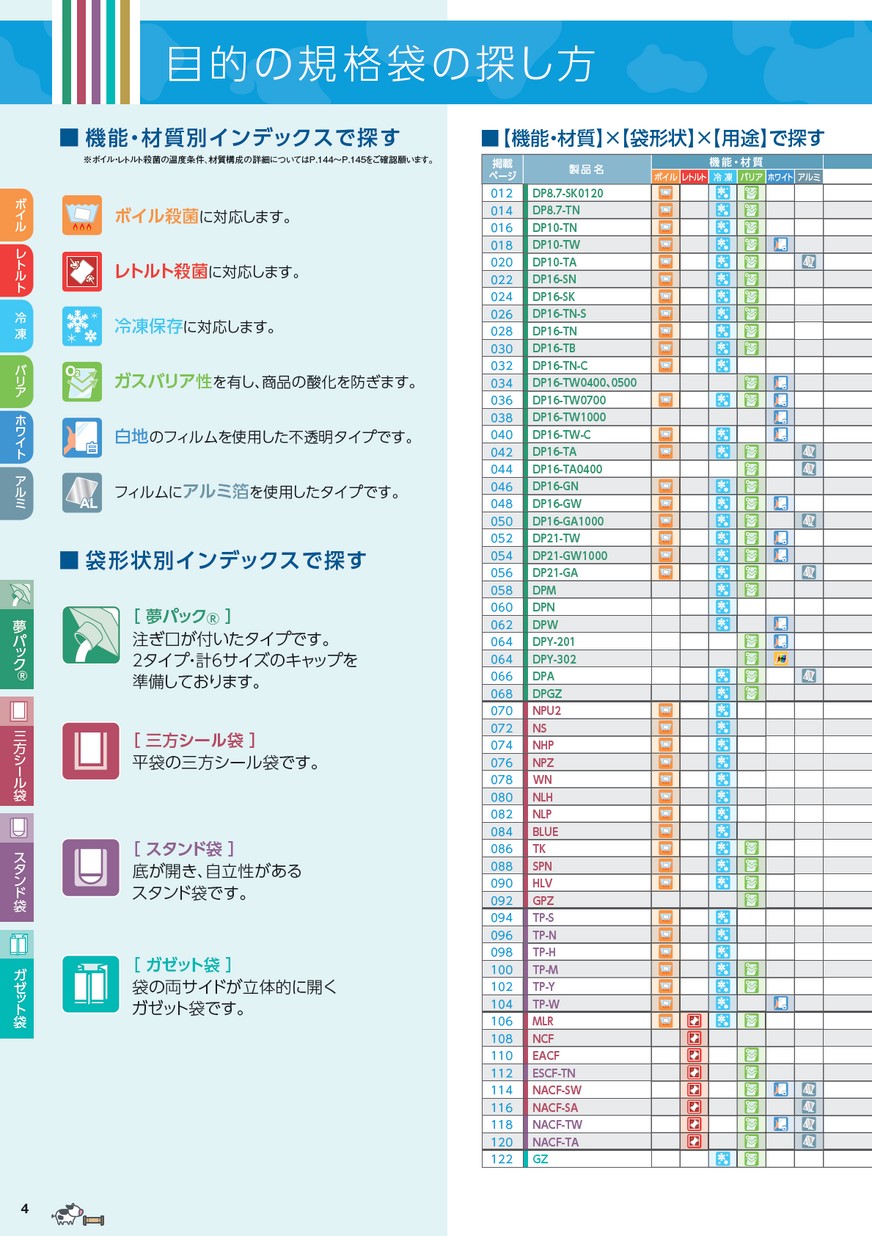Click the boil icon in the NPU2 row

[x=665, y=710]
